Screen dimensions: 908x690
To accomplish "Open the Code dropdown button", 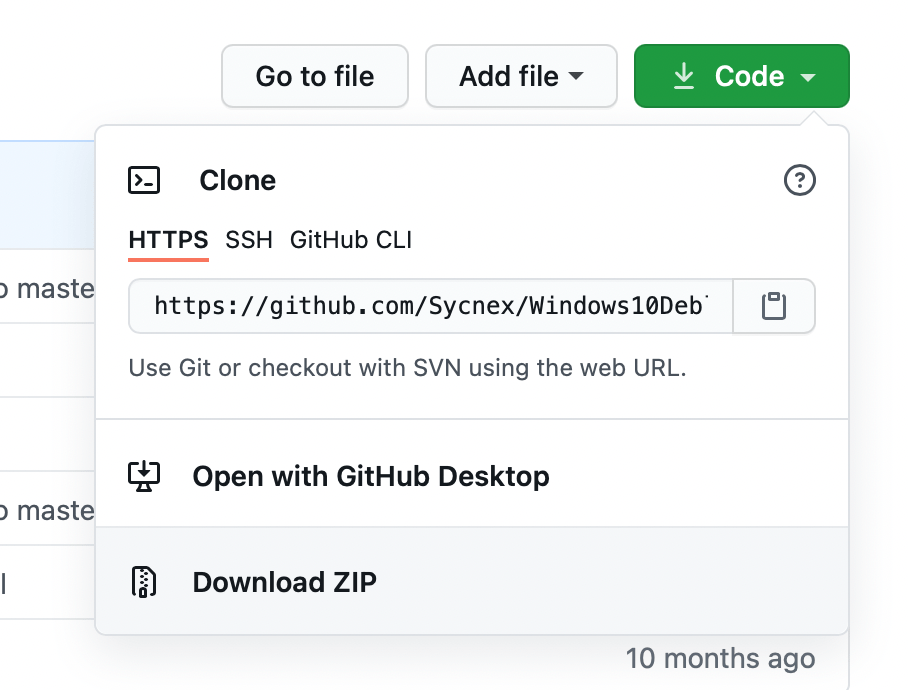I will (742, 76).
